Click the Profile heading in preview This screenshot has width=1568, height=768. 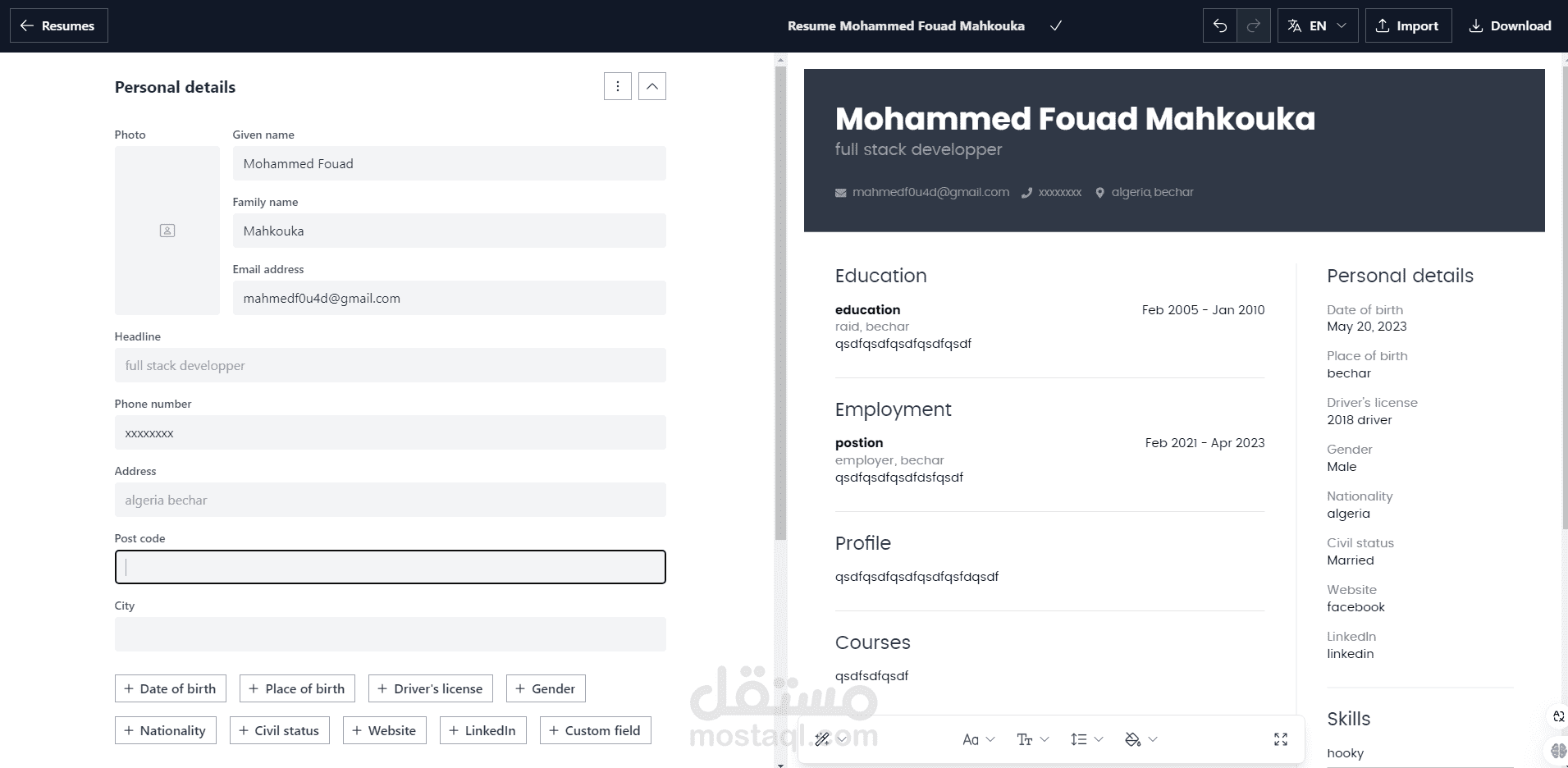(x=862, y=543)
